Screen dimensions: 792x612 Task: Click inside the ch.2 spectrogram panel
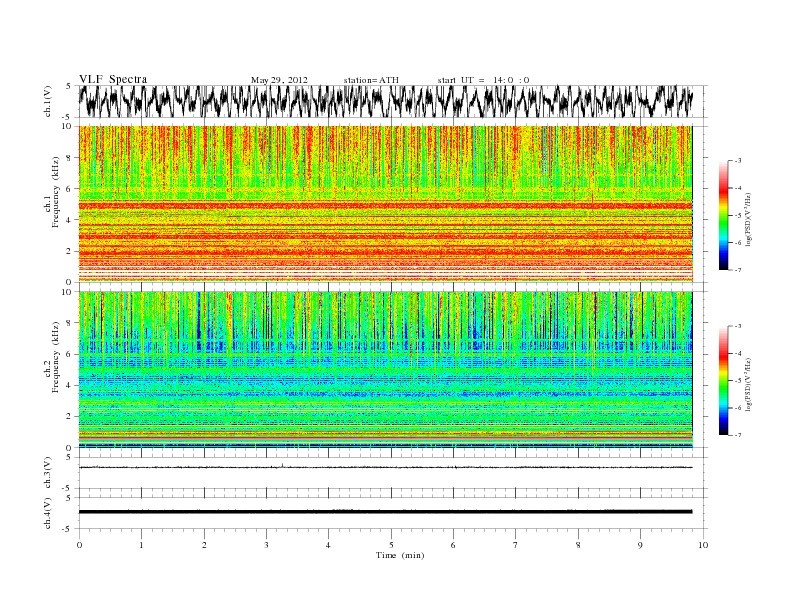[x=385, y=369]
